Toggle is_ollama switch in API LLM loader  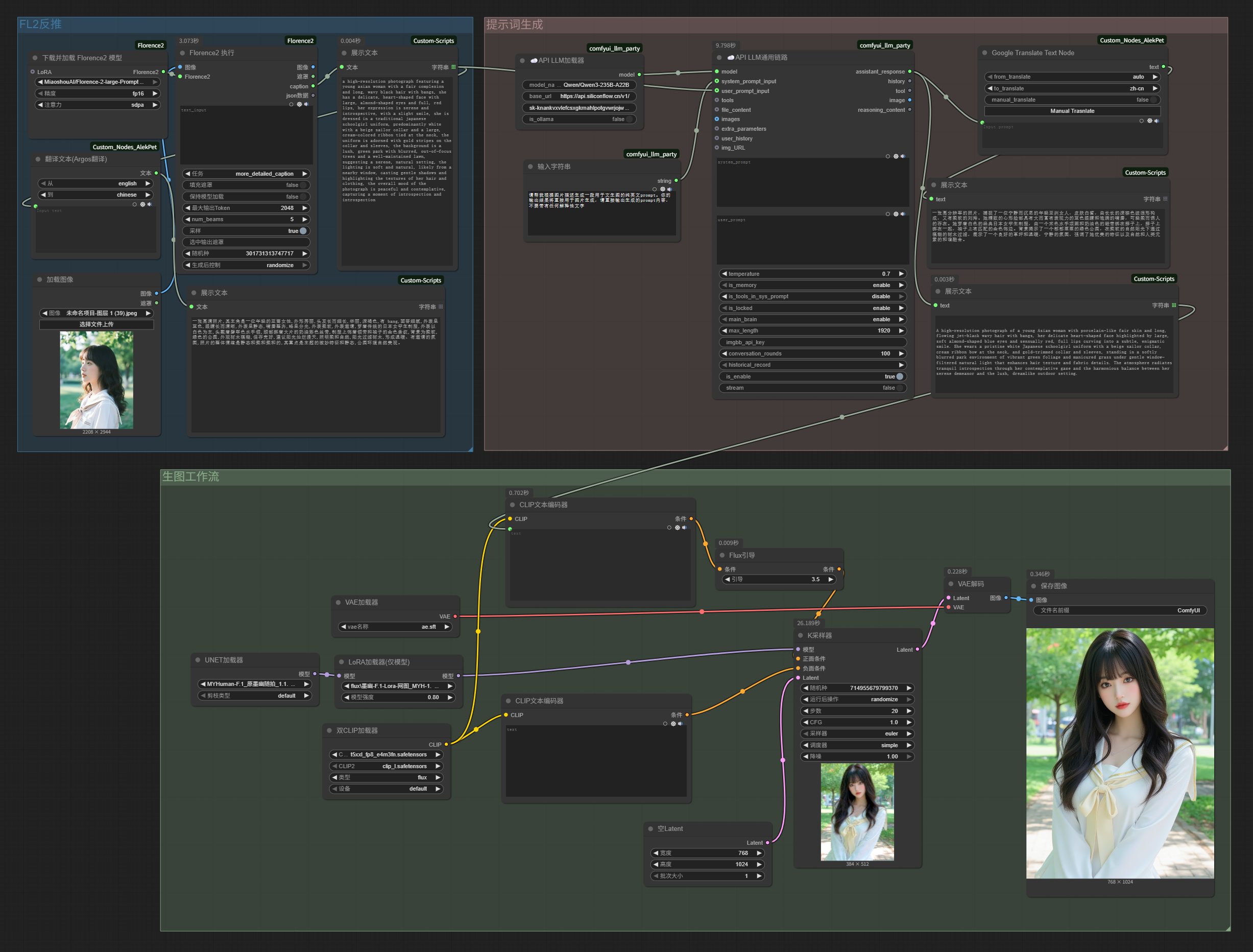click(629, 119)
